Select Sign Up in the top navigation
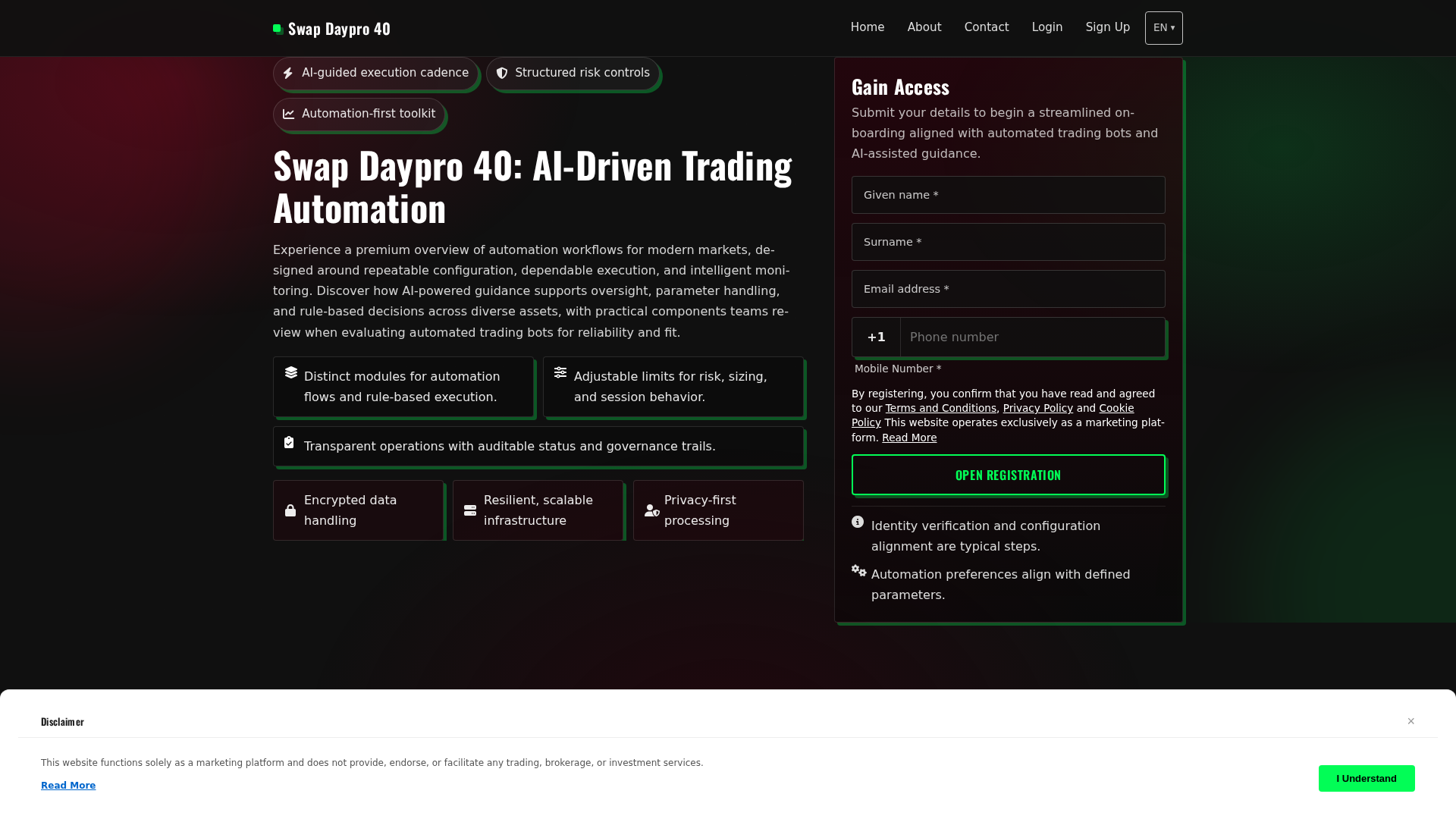 click(x=1108, y=27)
